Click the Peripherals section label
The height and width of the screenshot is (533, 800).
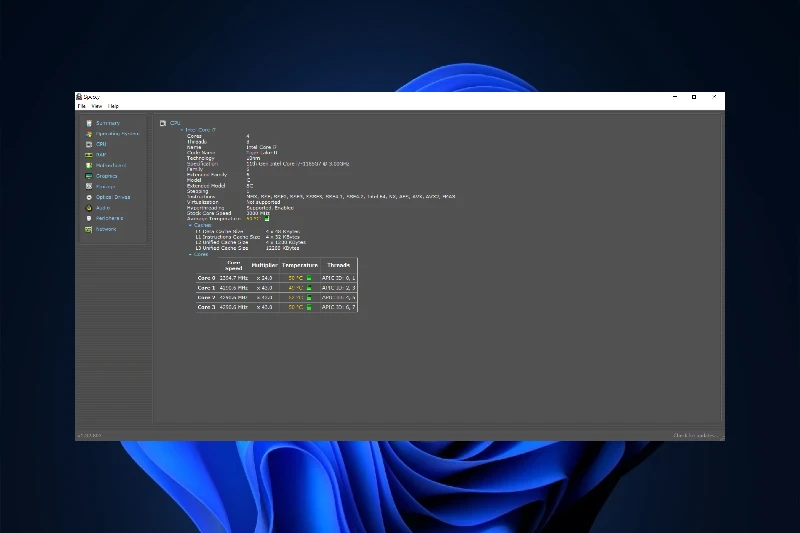pyautogui.click(x=110, y=218)
